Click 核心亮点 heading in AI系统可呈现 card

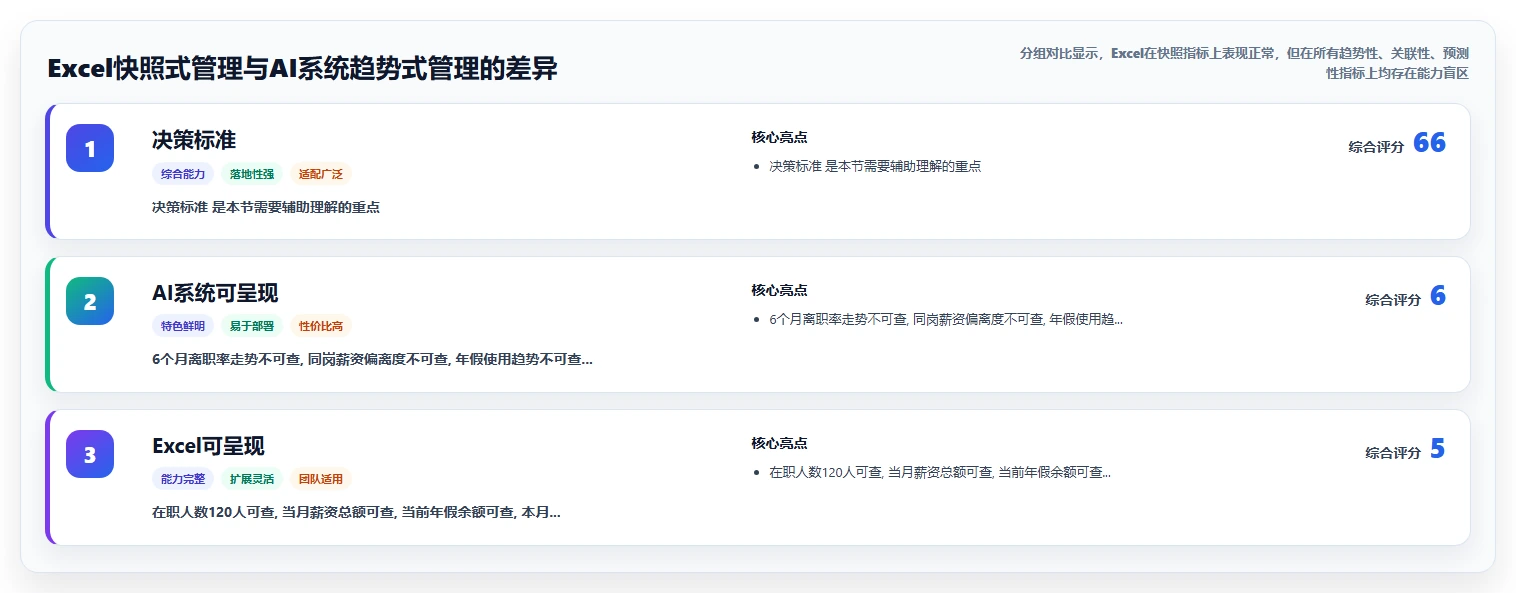point(779,290)
